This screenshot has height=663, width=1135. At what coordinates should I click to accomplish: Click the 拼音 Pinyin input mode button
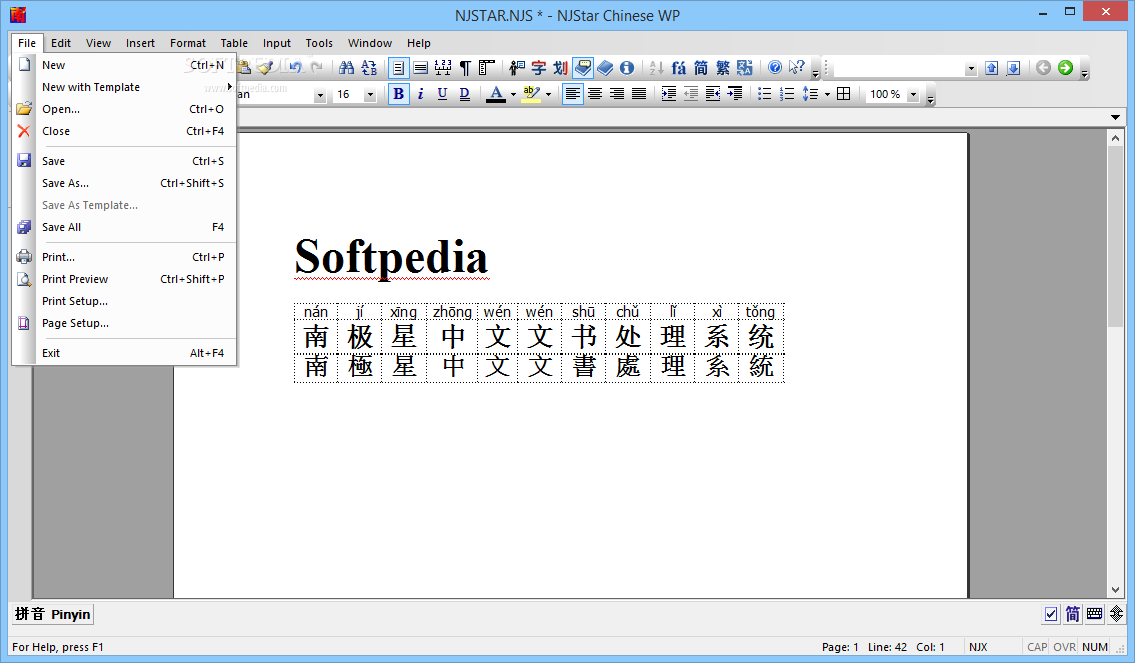point(52,615)
